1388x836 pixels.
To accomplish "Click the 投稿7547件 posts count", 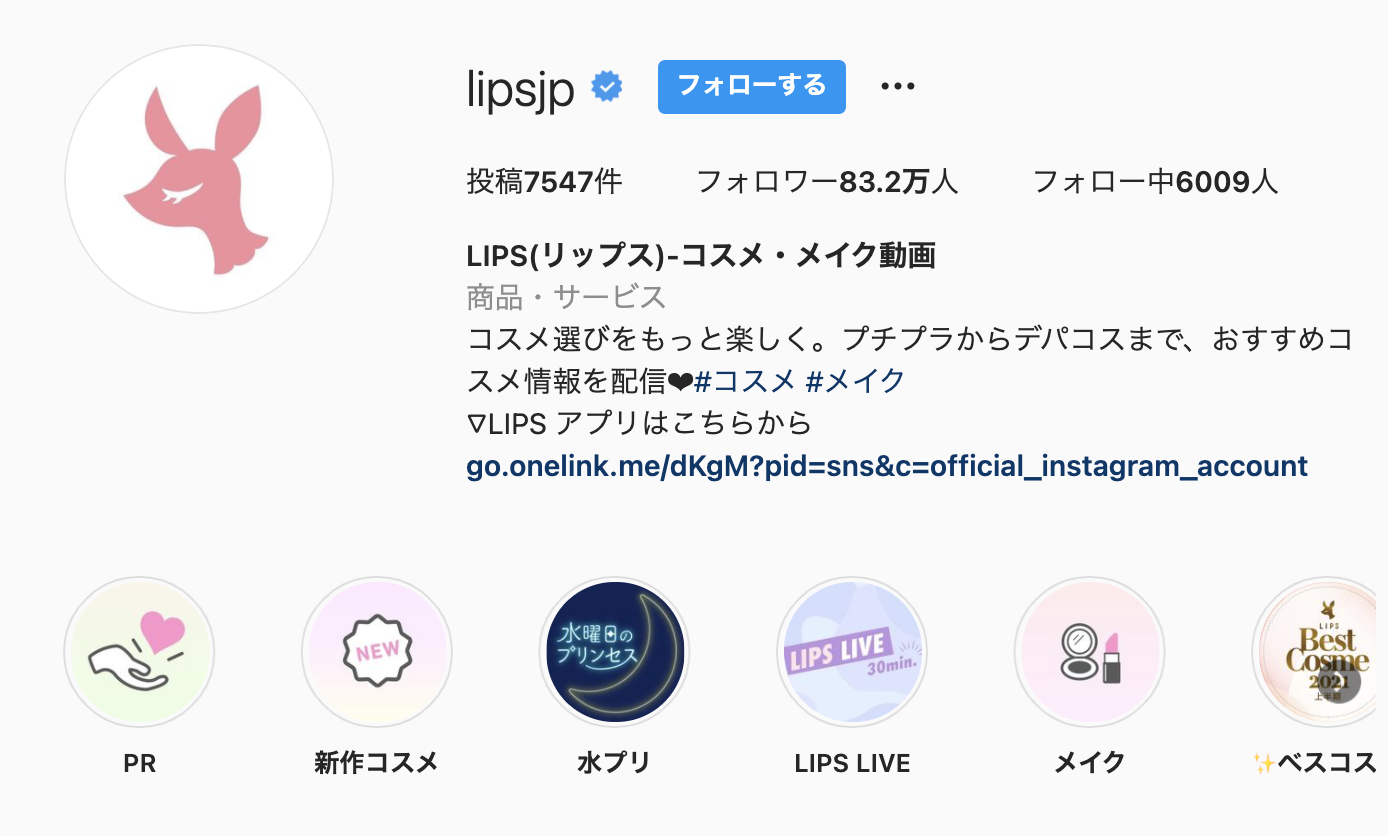I will [x=545, y=182].
